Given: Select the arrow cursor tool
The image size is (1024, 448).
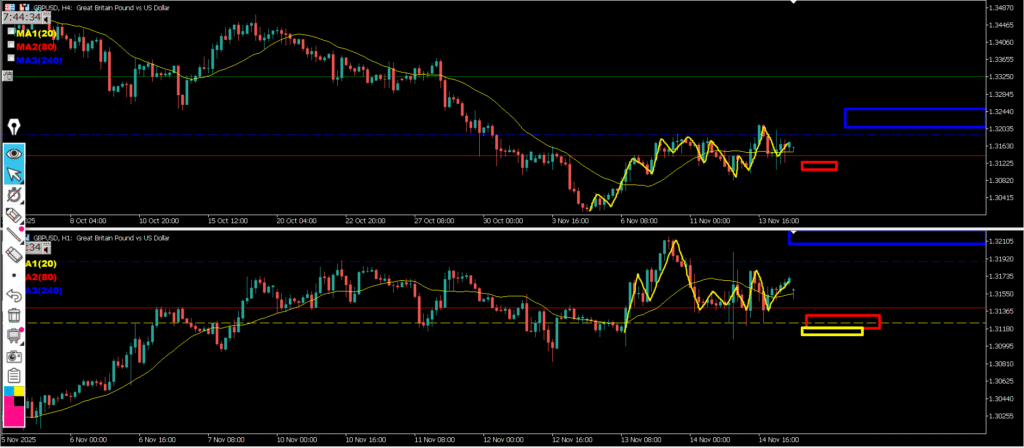Looking at the screenshot, I should pyautogui.click(x=15, y=176).
